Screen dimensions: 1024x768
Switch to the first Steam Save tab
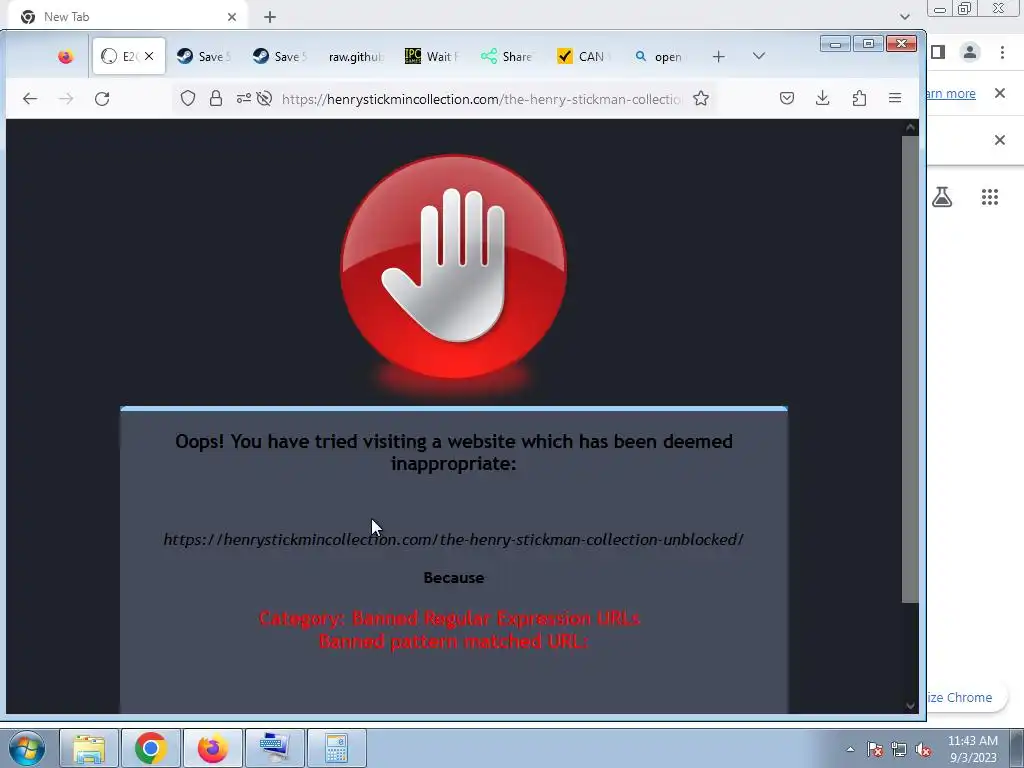click(204, 57)
